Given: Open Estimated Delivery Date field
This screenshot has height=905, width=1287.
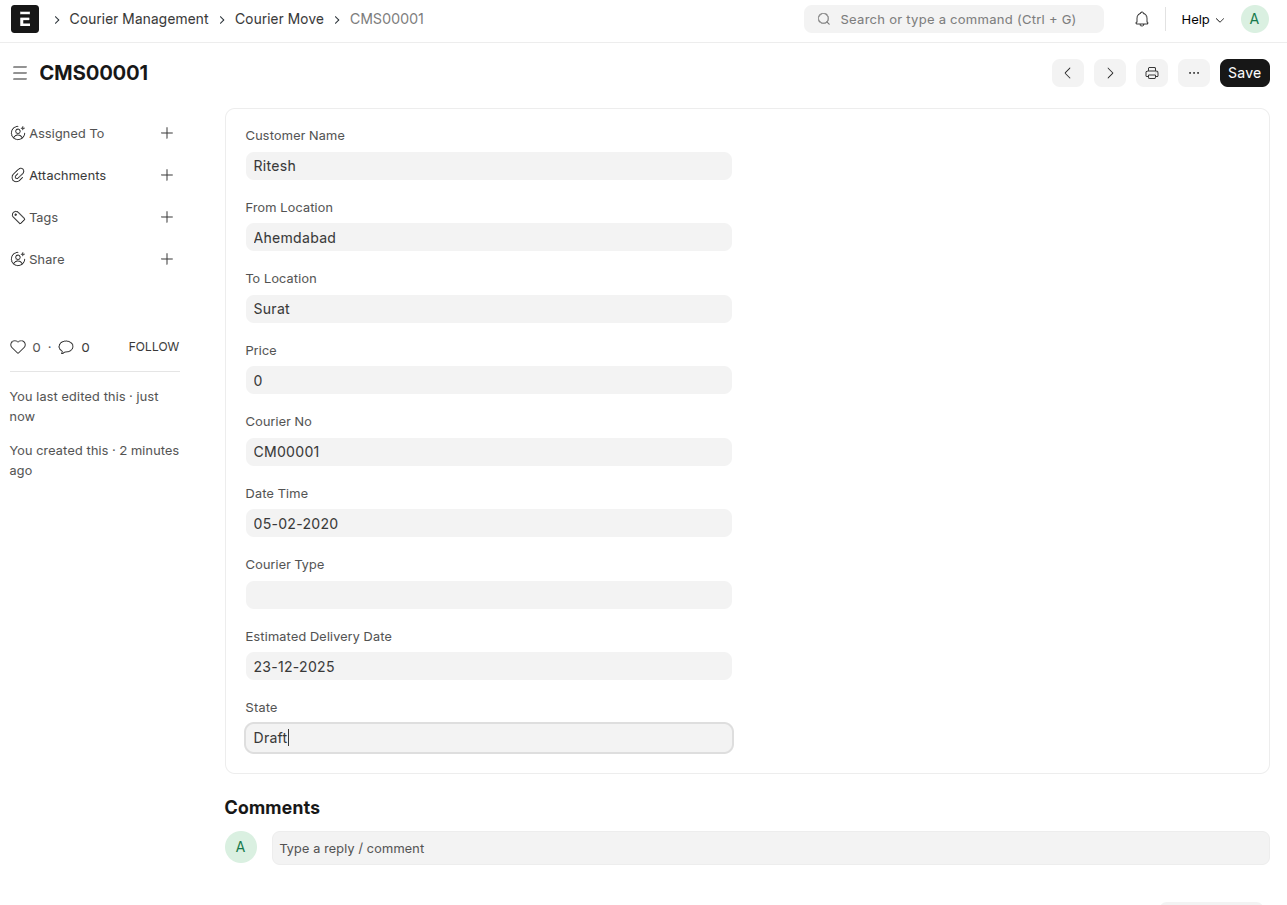Looking at the screenshot, I should pyautogui.click(x=488, y=666).
